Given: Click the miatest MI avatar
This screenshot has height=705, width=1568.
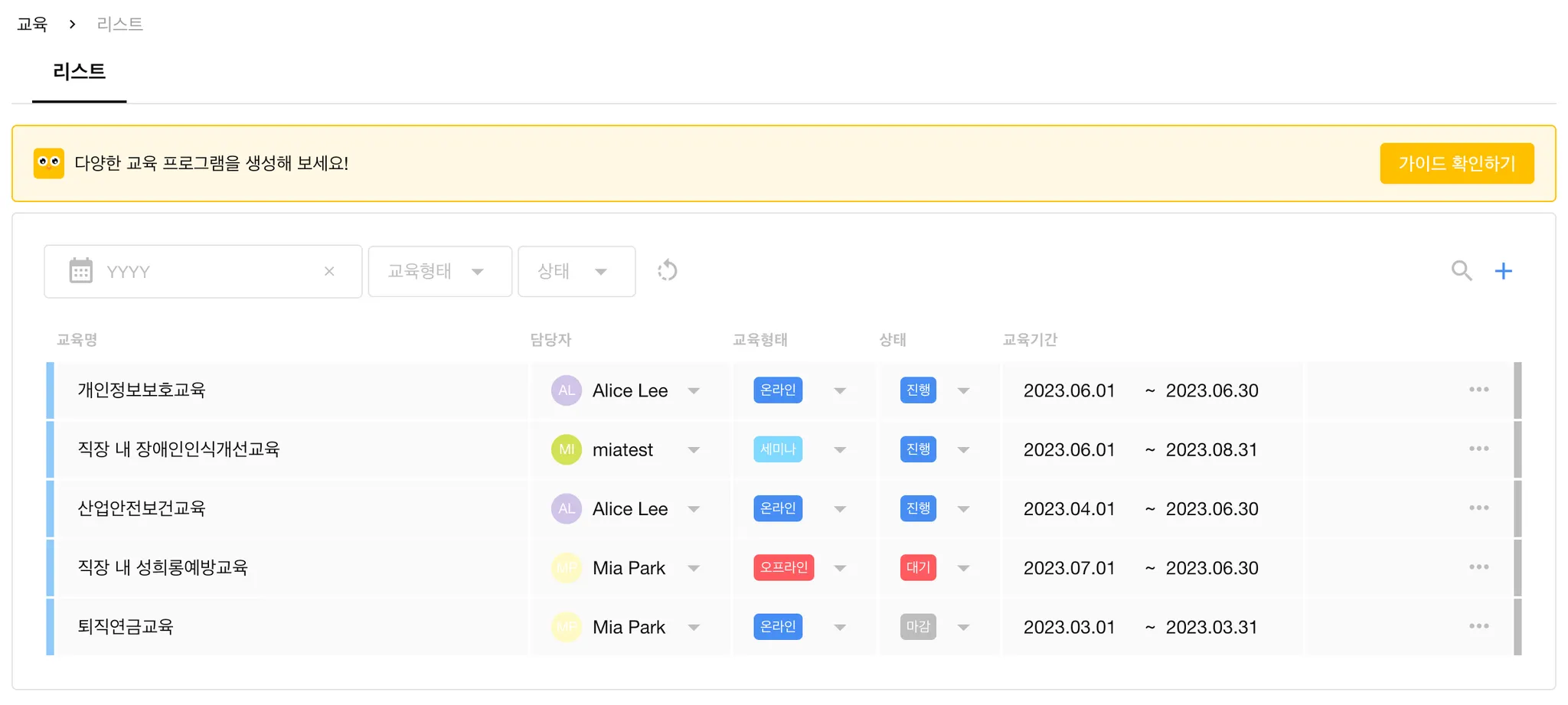Looking at the screenshot, I should tap(567, 449).
